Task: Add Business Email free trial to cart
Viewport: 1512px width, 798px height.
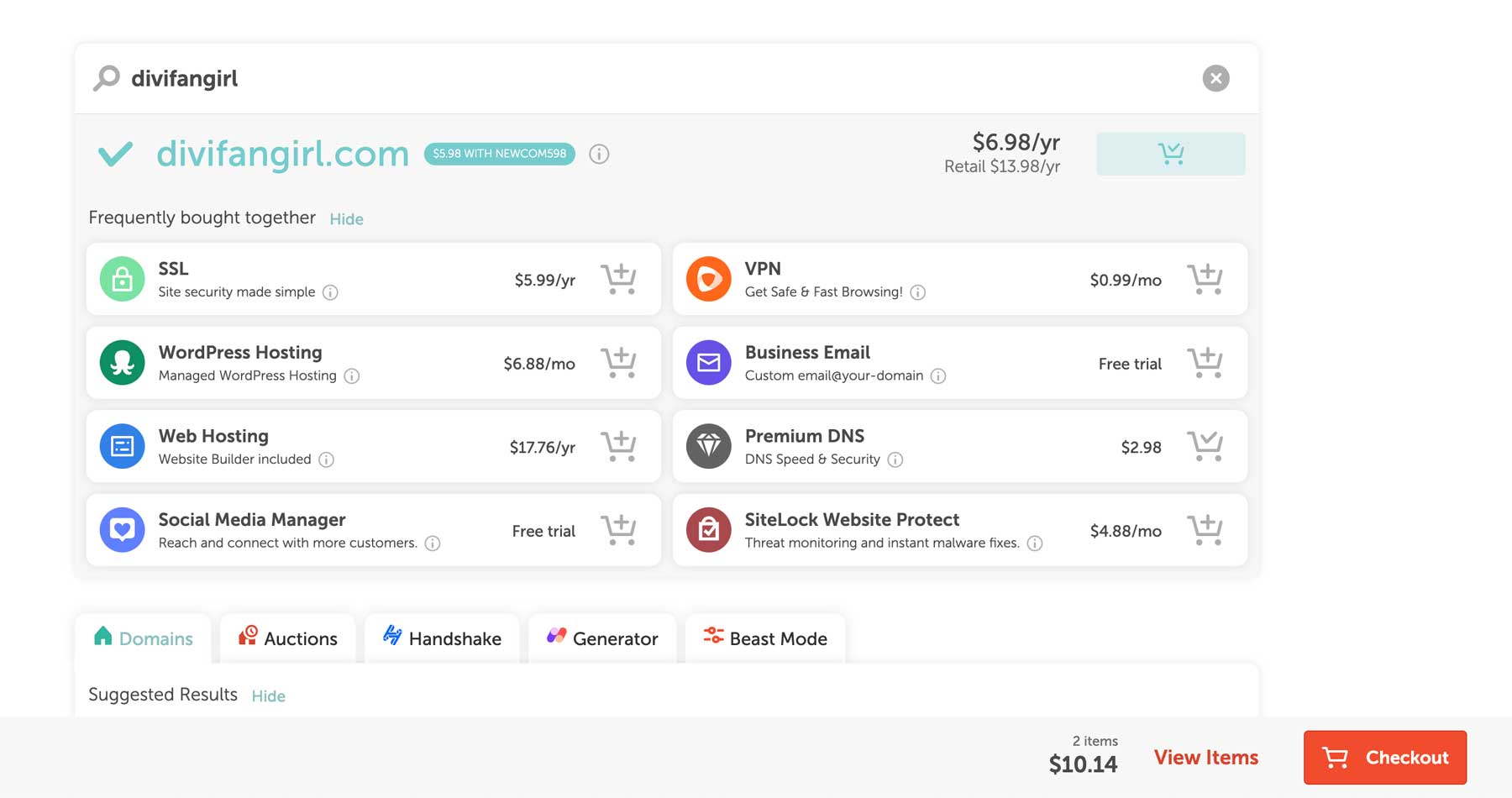Action: coord(1206,362)
